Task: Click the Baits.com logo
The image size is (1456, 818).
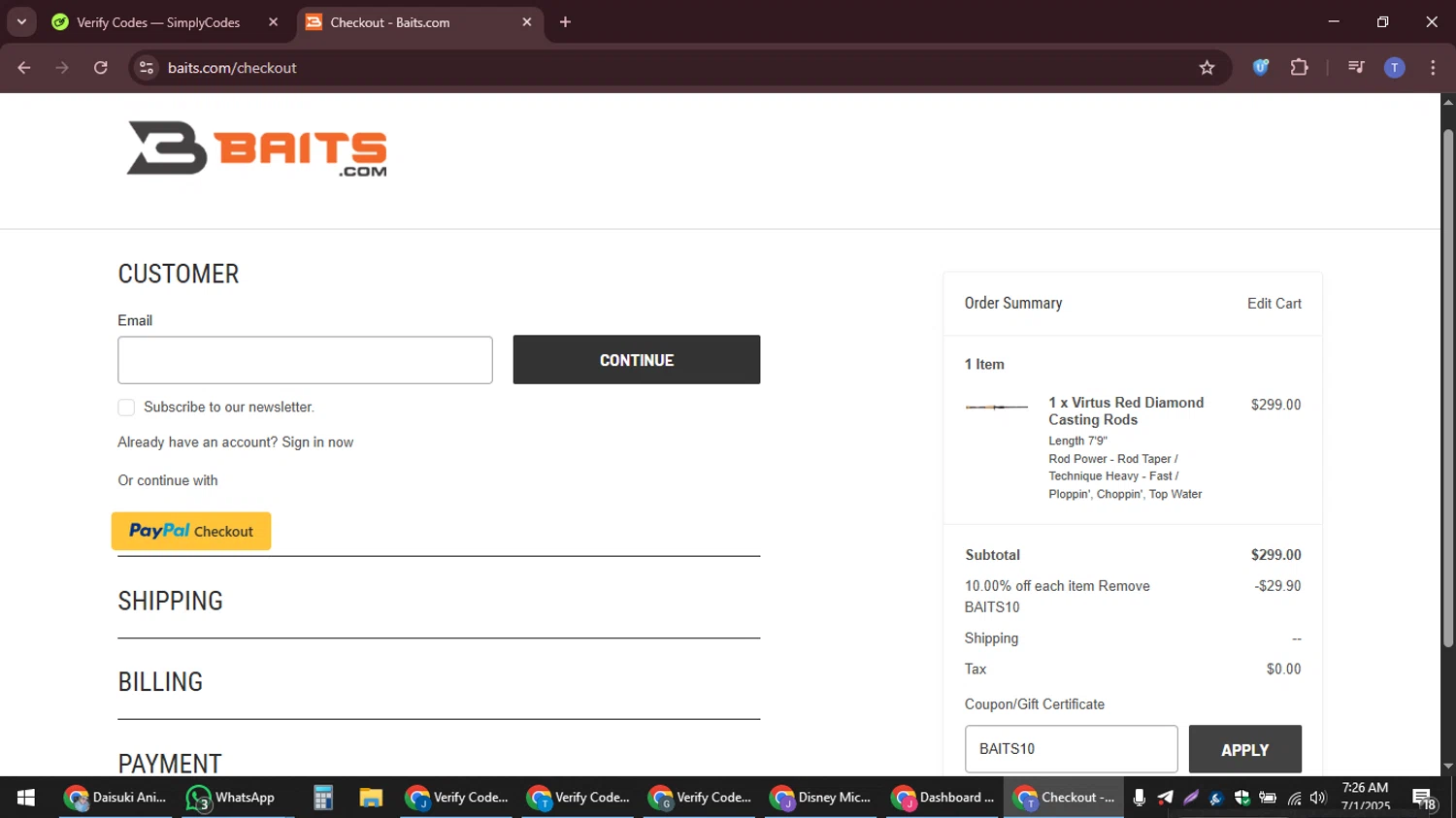Action: [256, 148]
